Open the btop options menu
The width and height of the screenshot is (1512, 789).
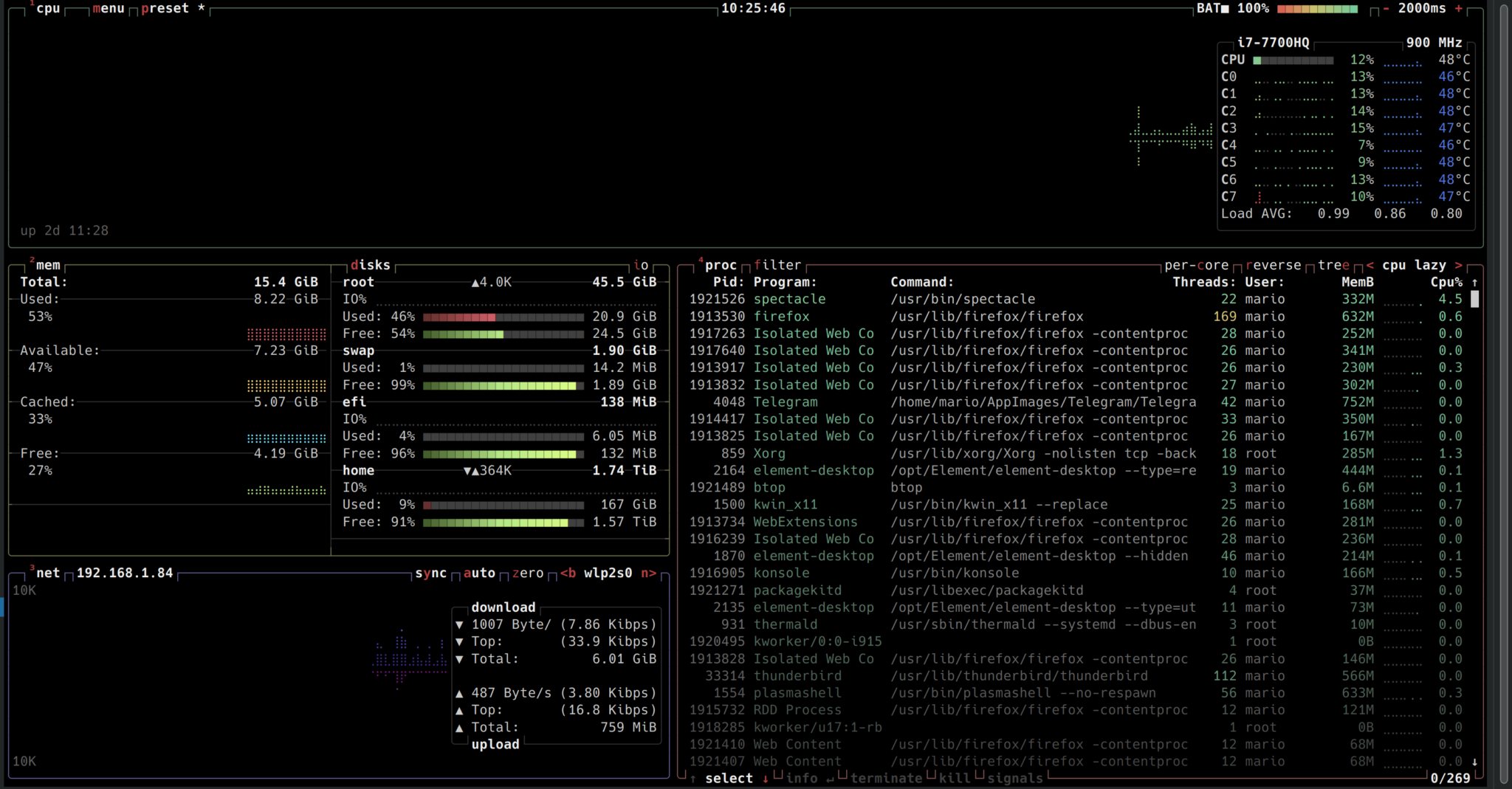pyautogui.click(x=109, y=8)
